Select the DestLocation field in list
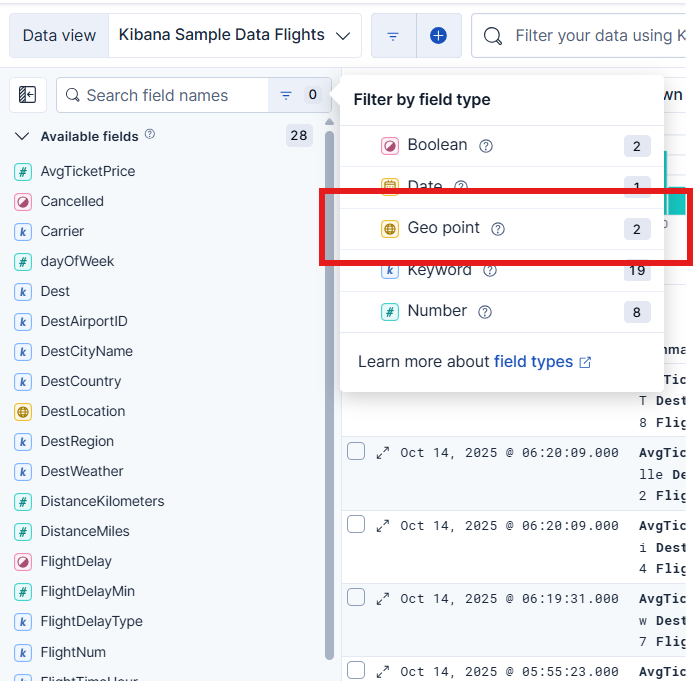The image size is (694, 681). click(x=83, y=411)
